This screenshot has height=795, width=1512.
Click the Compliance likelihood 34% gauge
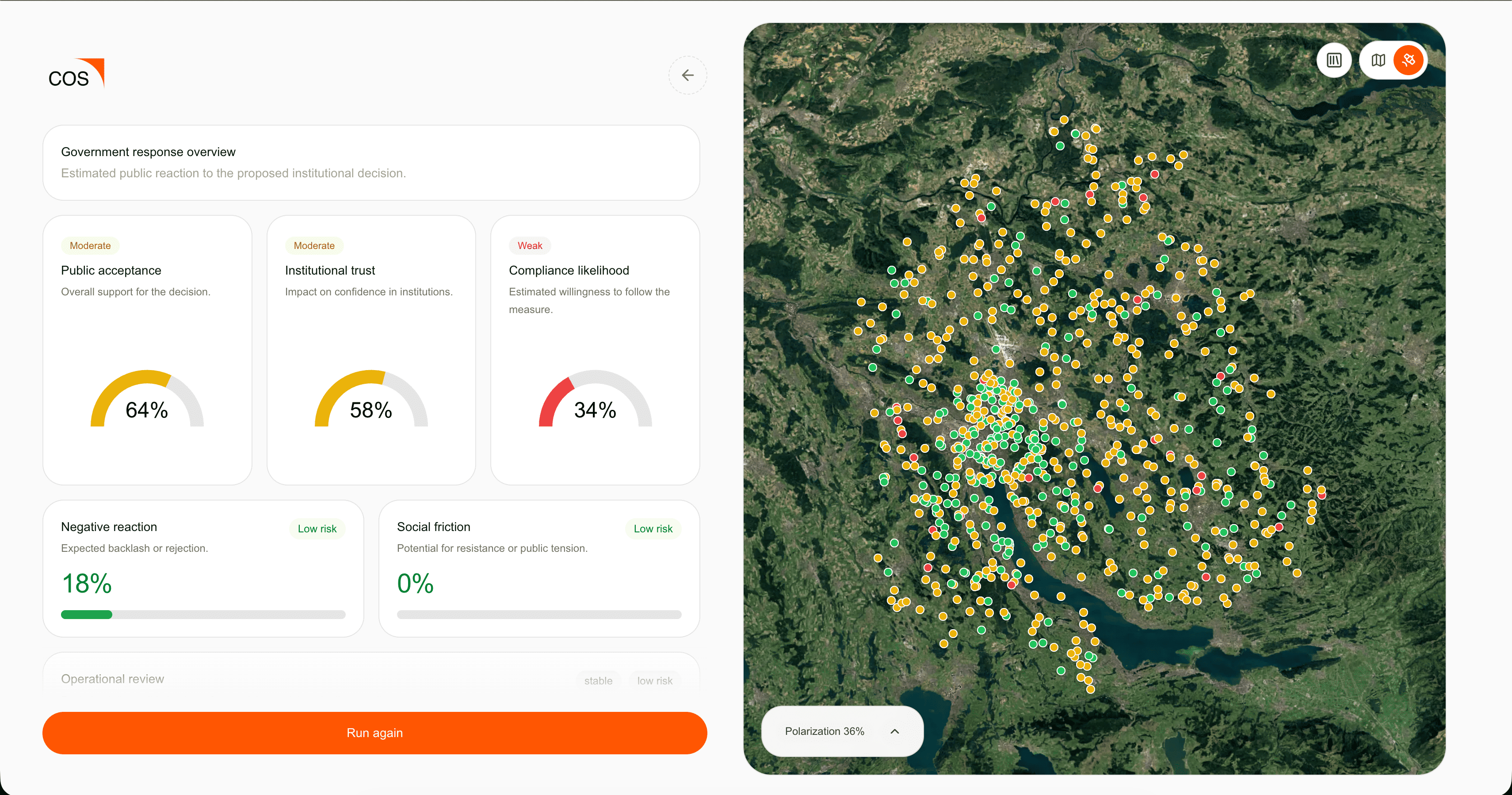[595, 399]
